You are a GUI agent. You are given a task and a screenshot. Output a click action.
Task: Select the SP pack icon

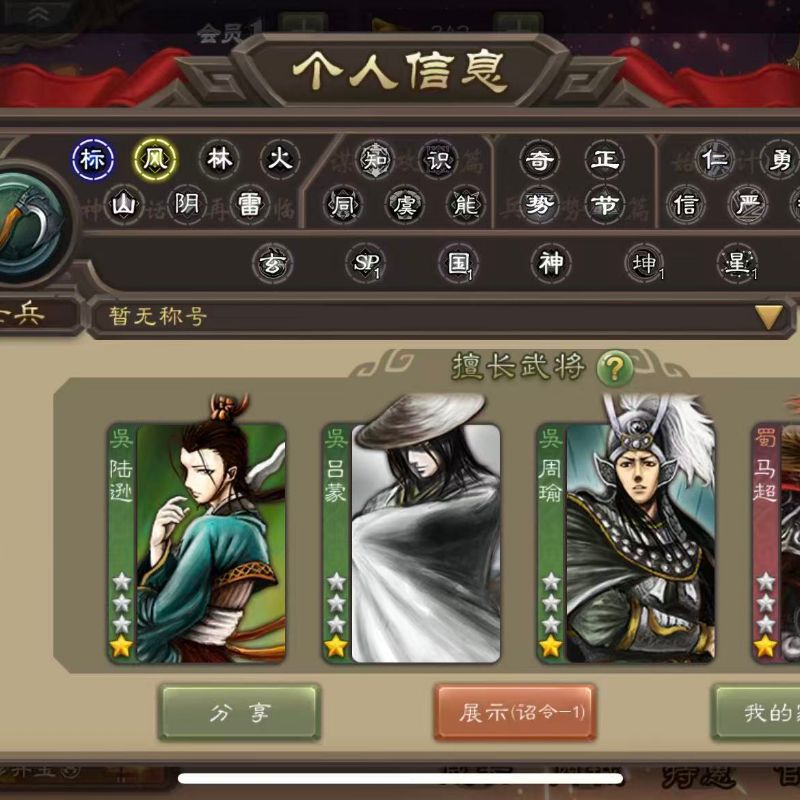coord(365,263)
